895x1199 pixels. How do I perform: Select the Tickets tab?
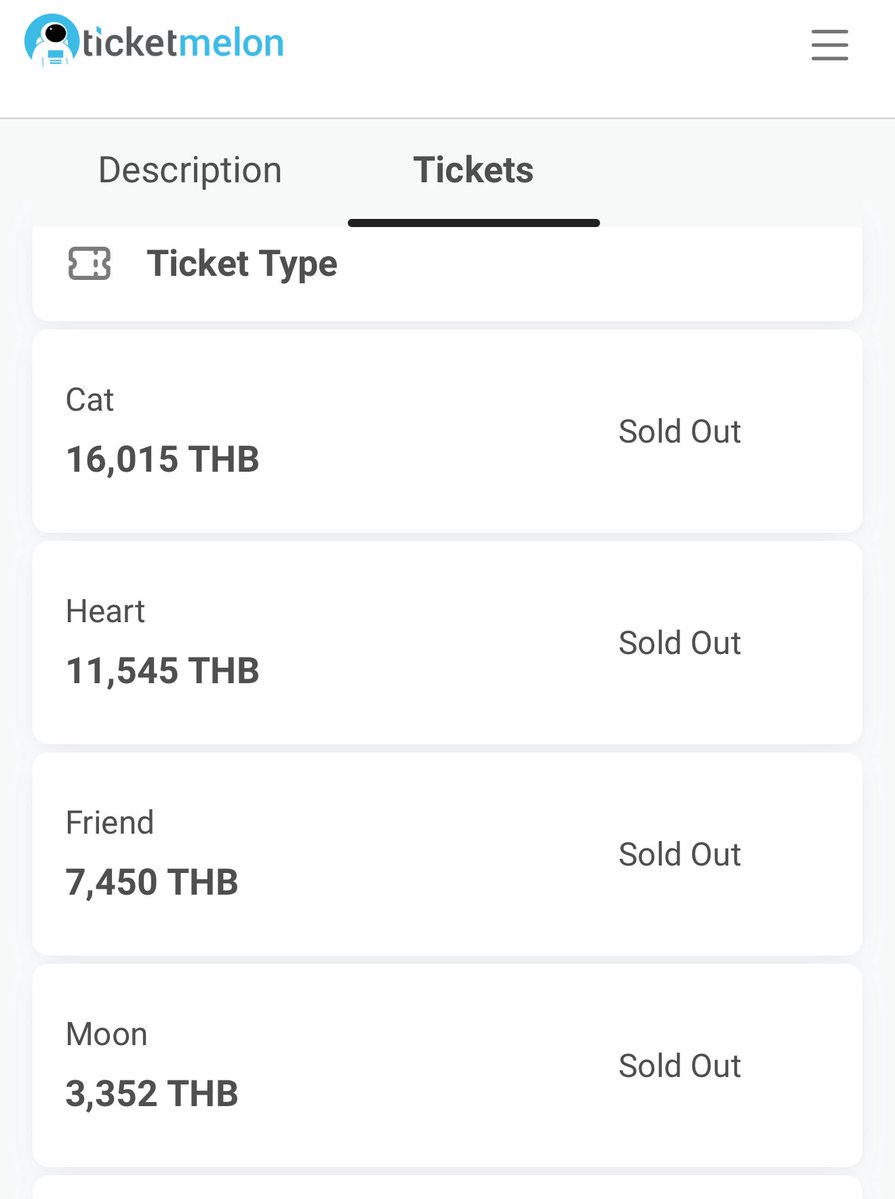coord(473,170)
